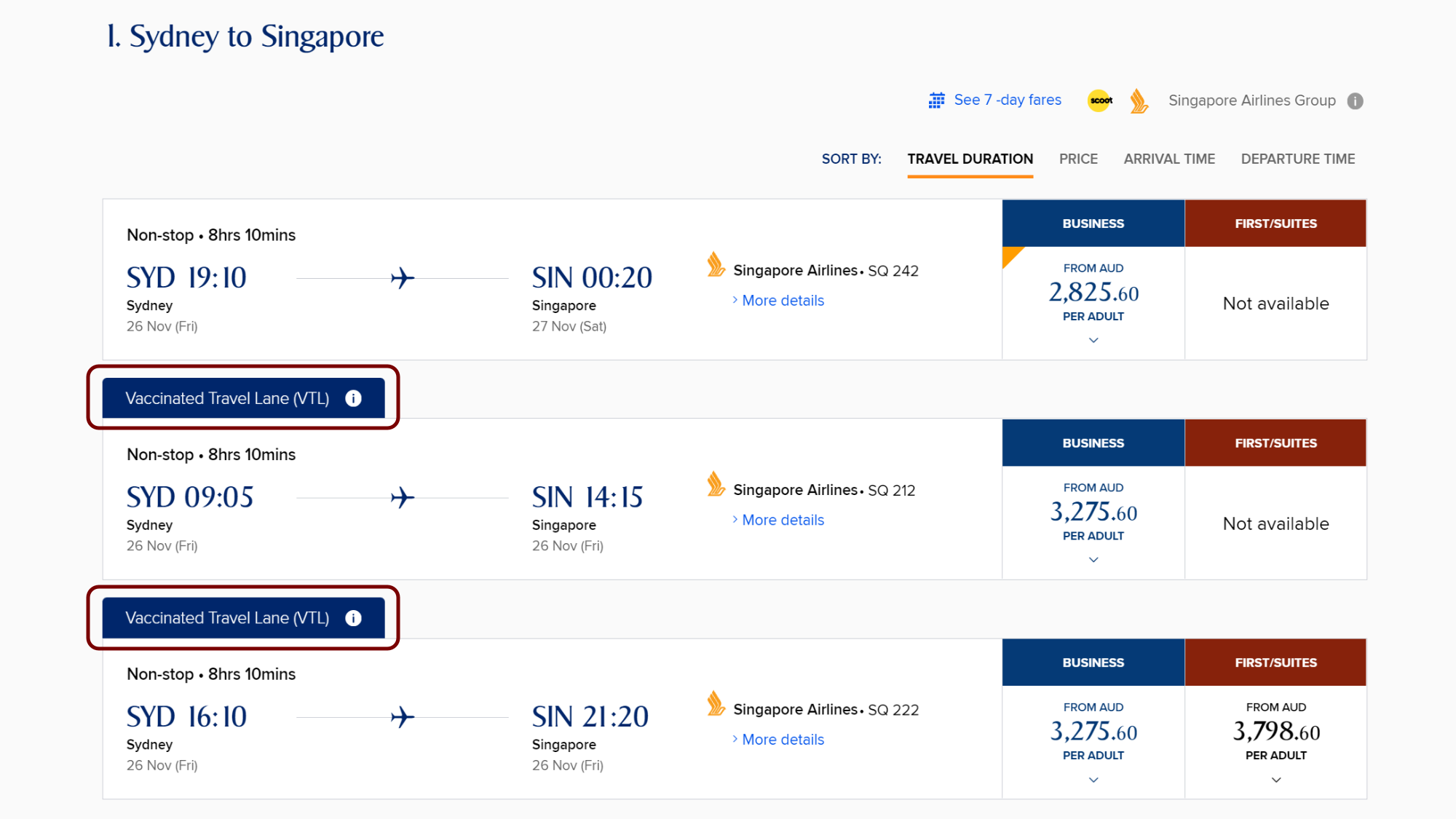Click the Singapore Airlines Group bird logo
The width and height of the screenshot is (1456, 819).
1139,101
